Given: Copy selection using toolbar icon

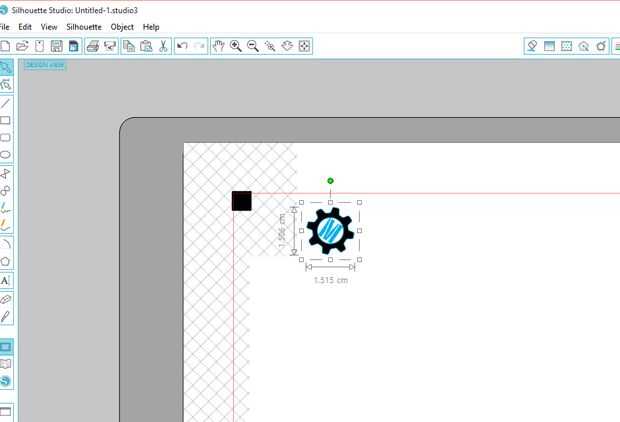Looking at the screenshot, I should tap(129, 46).
